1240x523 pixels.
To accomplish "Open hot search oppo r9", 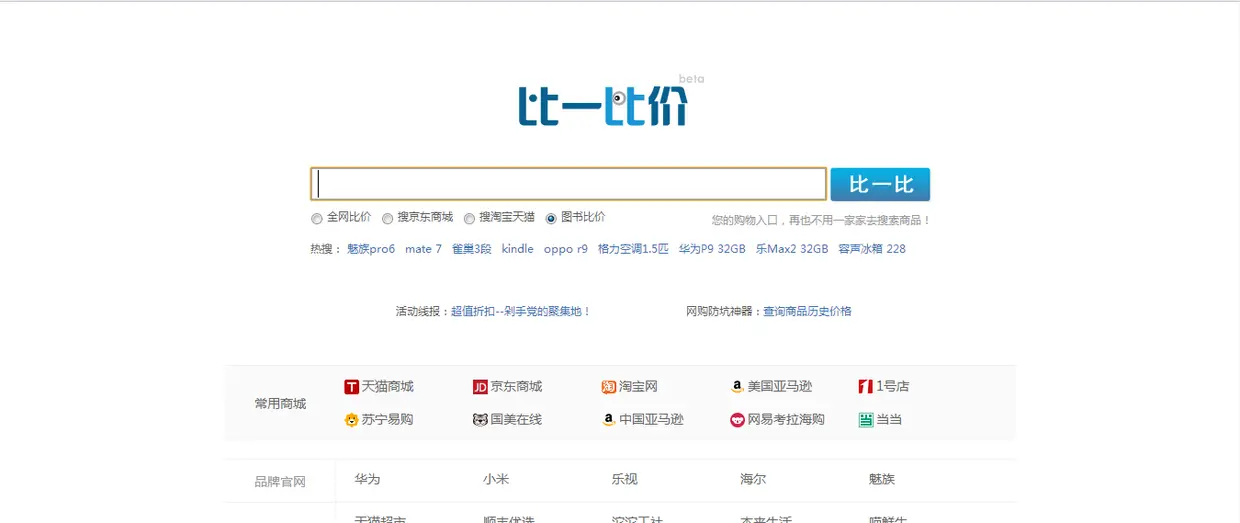I will pyautogui.click(x=566, y=249).
